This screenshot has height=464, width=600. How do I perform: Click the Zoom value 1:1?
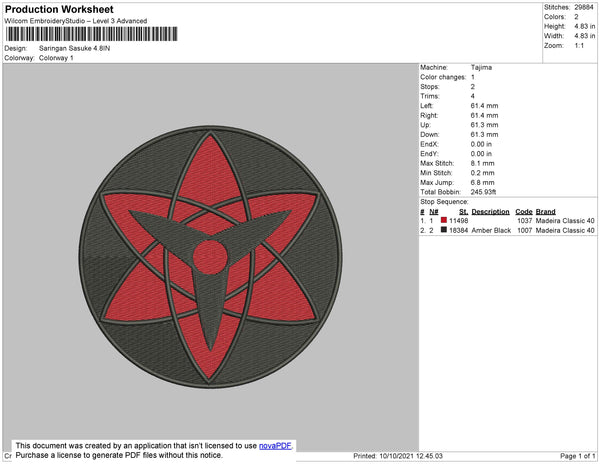[579, 46]
